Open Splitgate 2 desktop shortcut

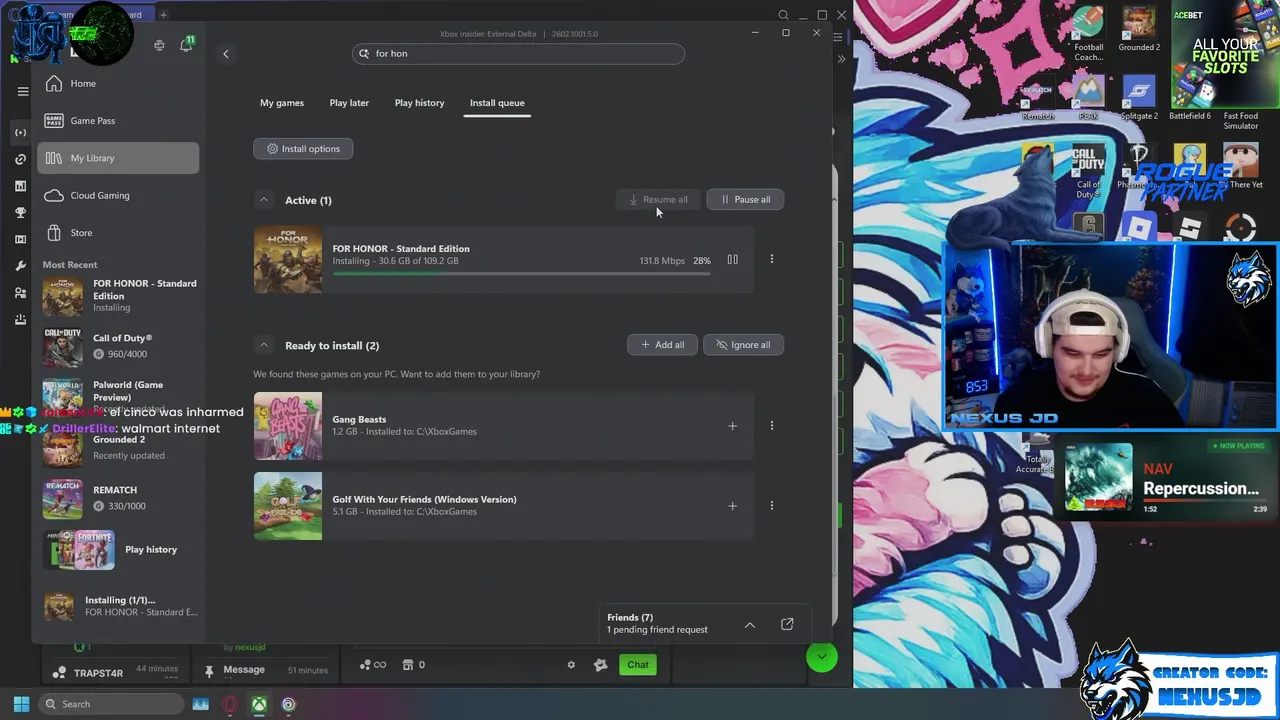pyautogui.click(x=1139, y=97)
